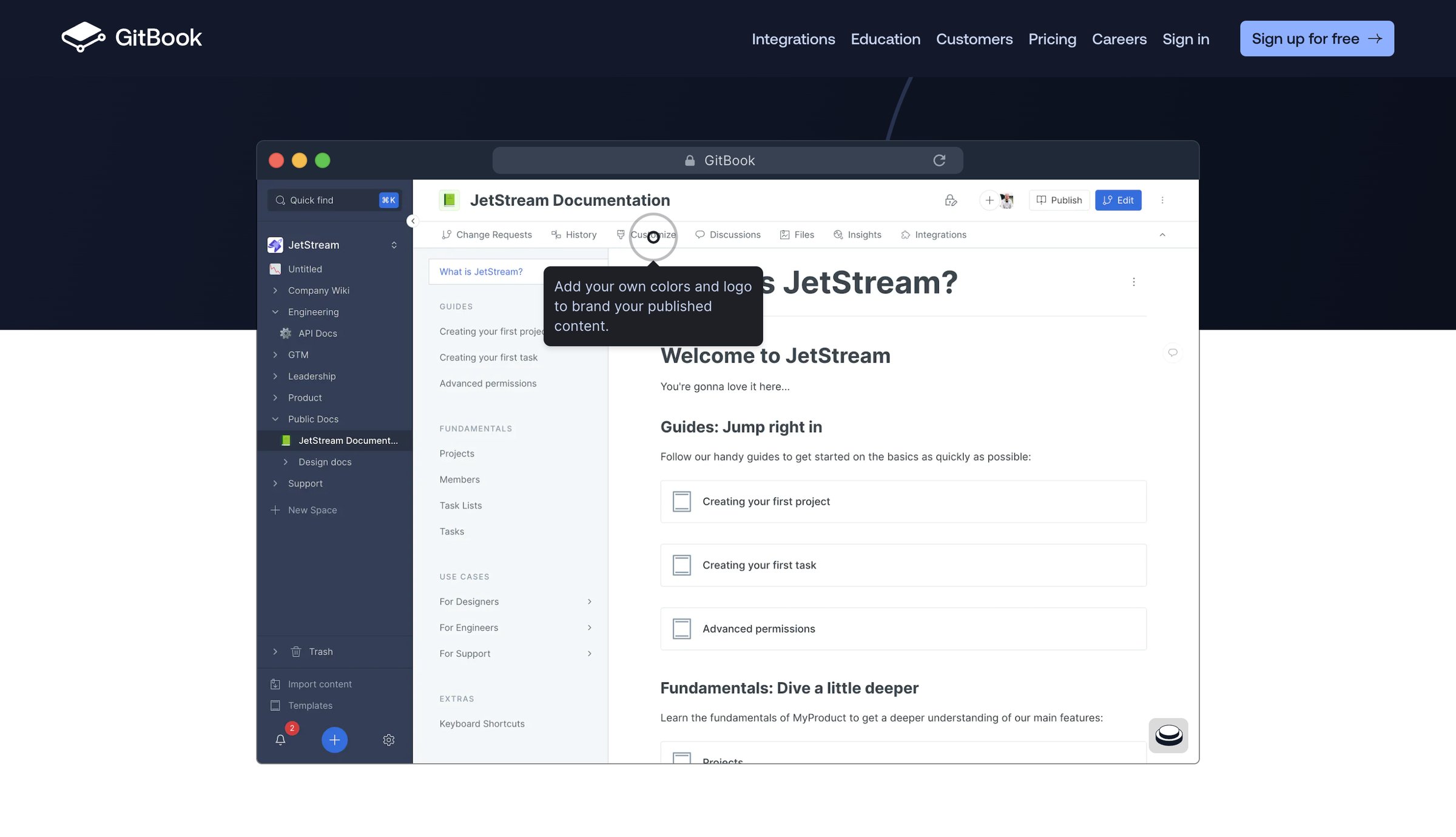Image resolution: width=1456 pixels, height=837 pixels.
Task: Expand the Company Wiki tree item
Action: click(275, 291)
